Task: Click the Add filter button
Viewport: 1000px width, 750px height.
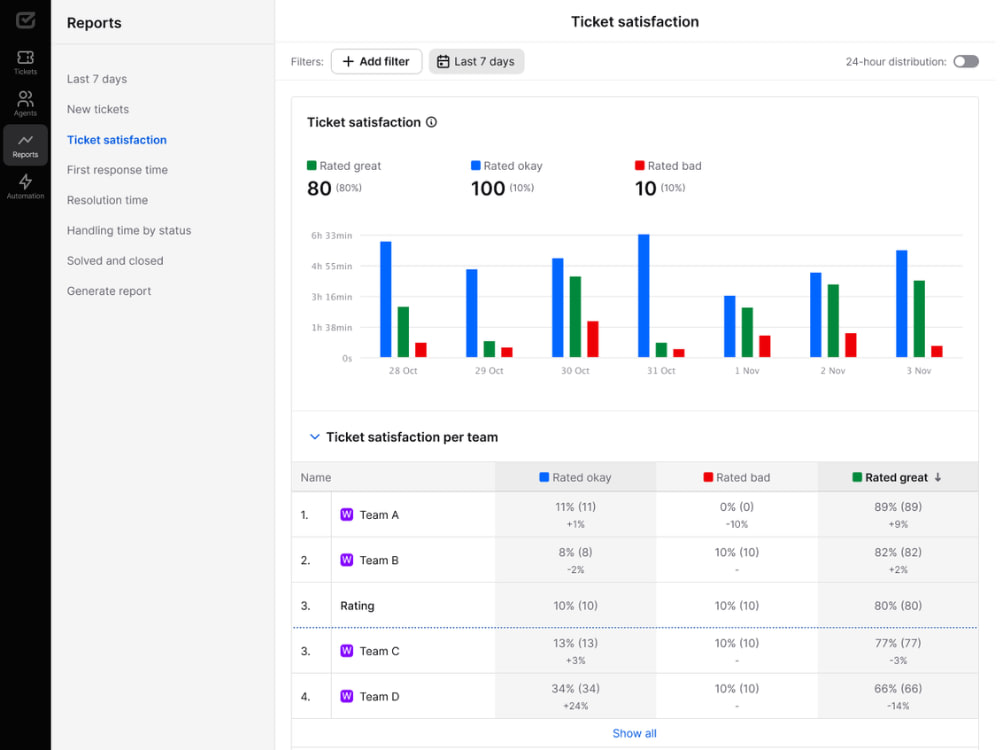Action: pyautogui.click(x=376, y=61)
